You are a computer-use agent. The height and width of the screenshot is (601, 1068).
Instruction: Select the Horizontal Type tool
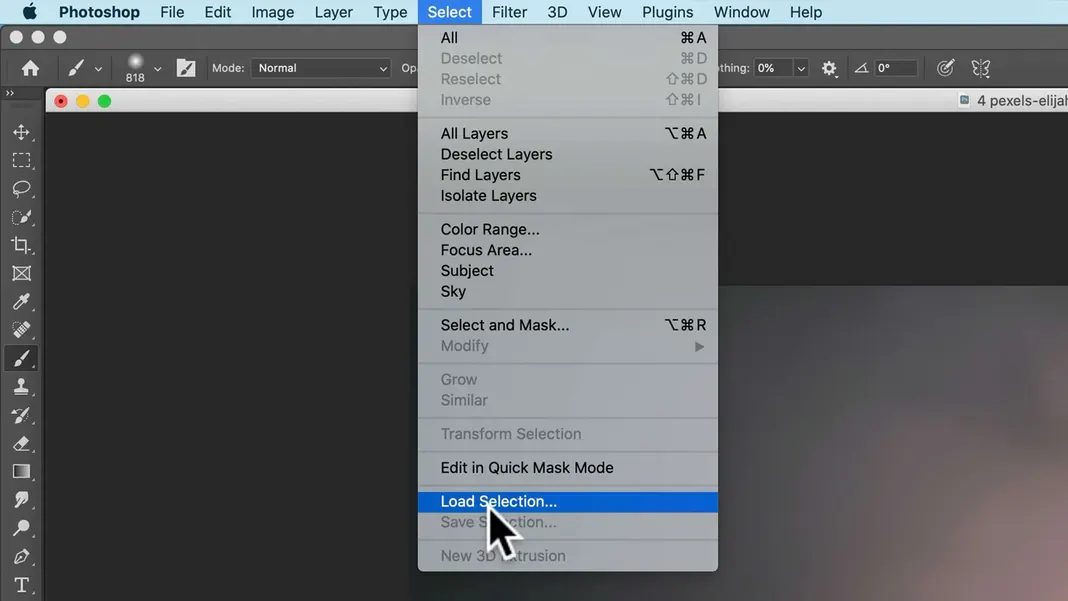[21, 585]
